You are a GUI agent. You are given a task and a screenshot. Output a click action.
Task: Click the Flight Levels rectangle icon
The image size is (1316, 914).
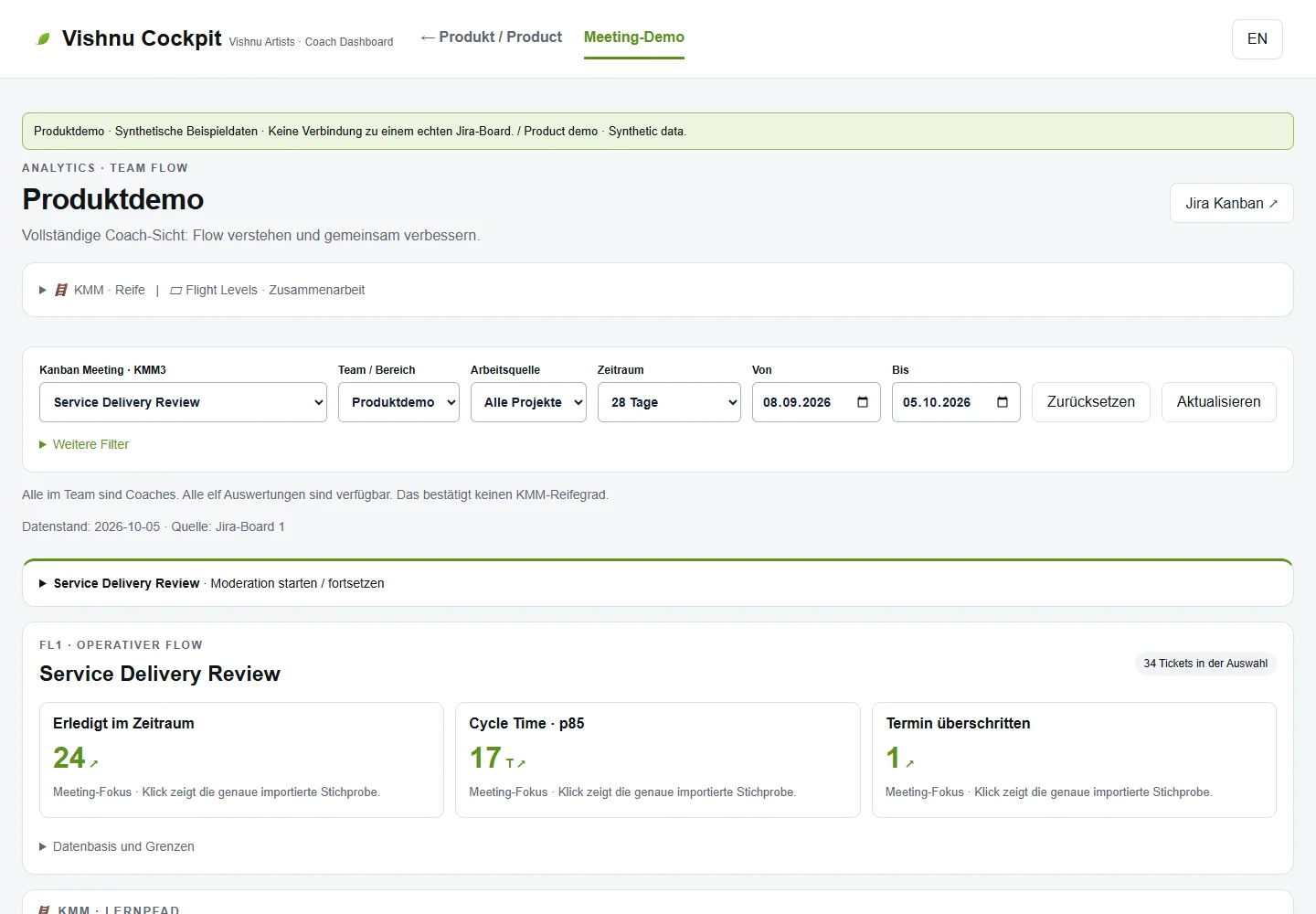click(x=175, y=291)
